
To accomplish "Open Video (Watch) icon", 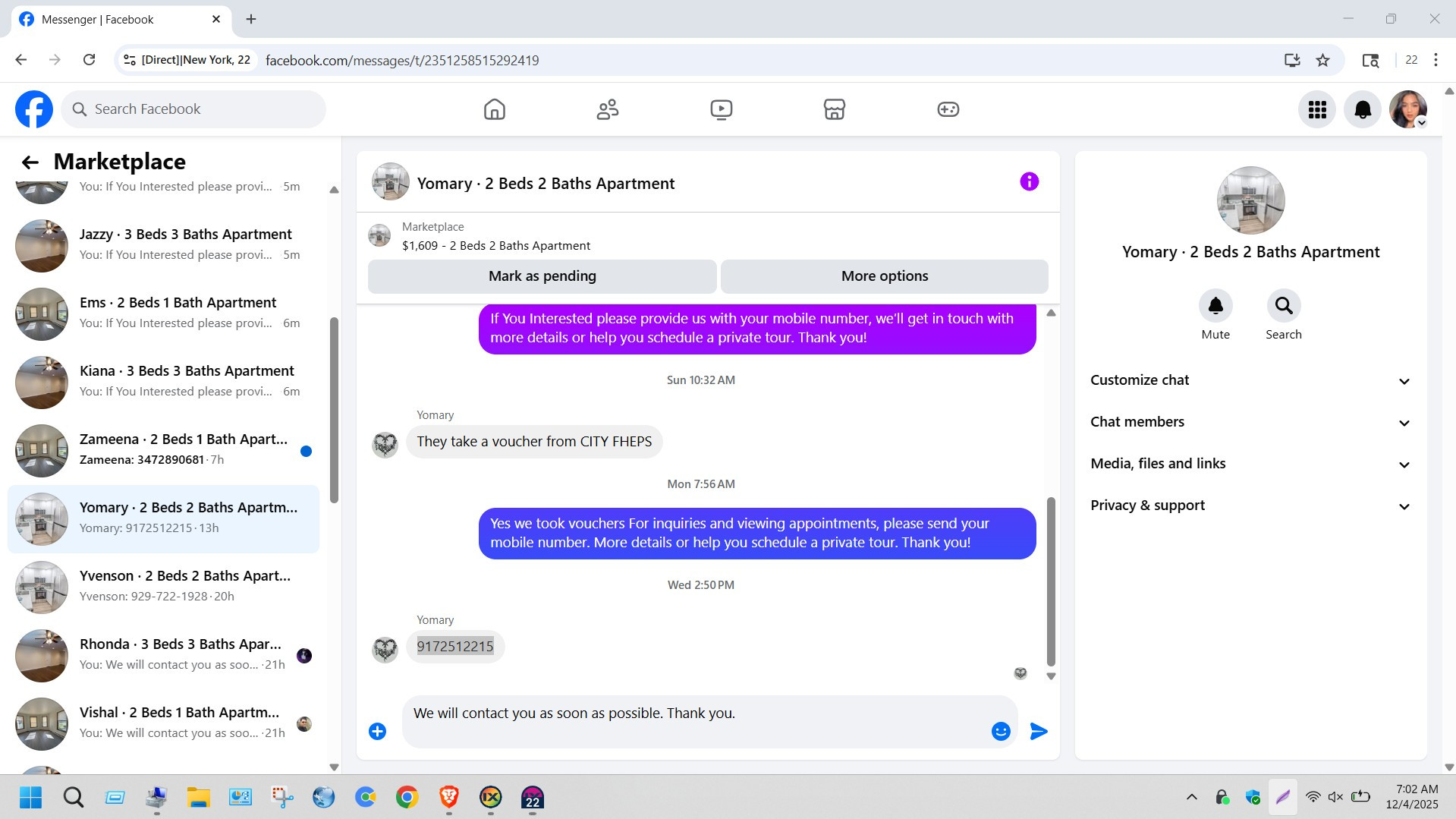I will 721,109.
